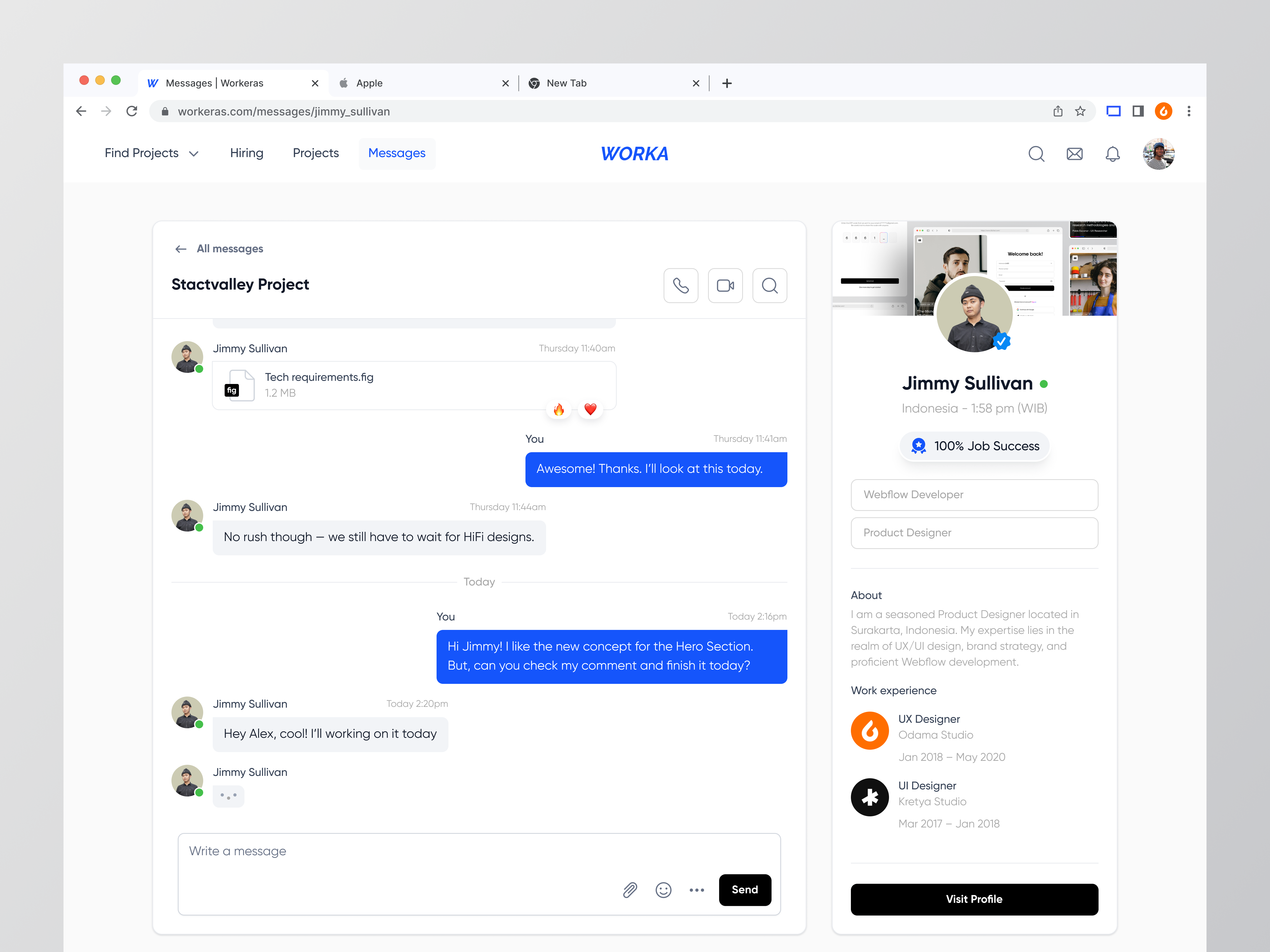
Task: Close the New Tab tab
Action: click(x=696, y=83)
